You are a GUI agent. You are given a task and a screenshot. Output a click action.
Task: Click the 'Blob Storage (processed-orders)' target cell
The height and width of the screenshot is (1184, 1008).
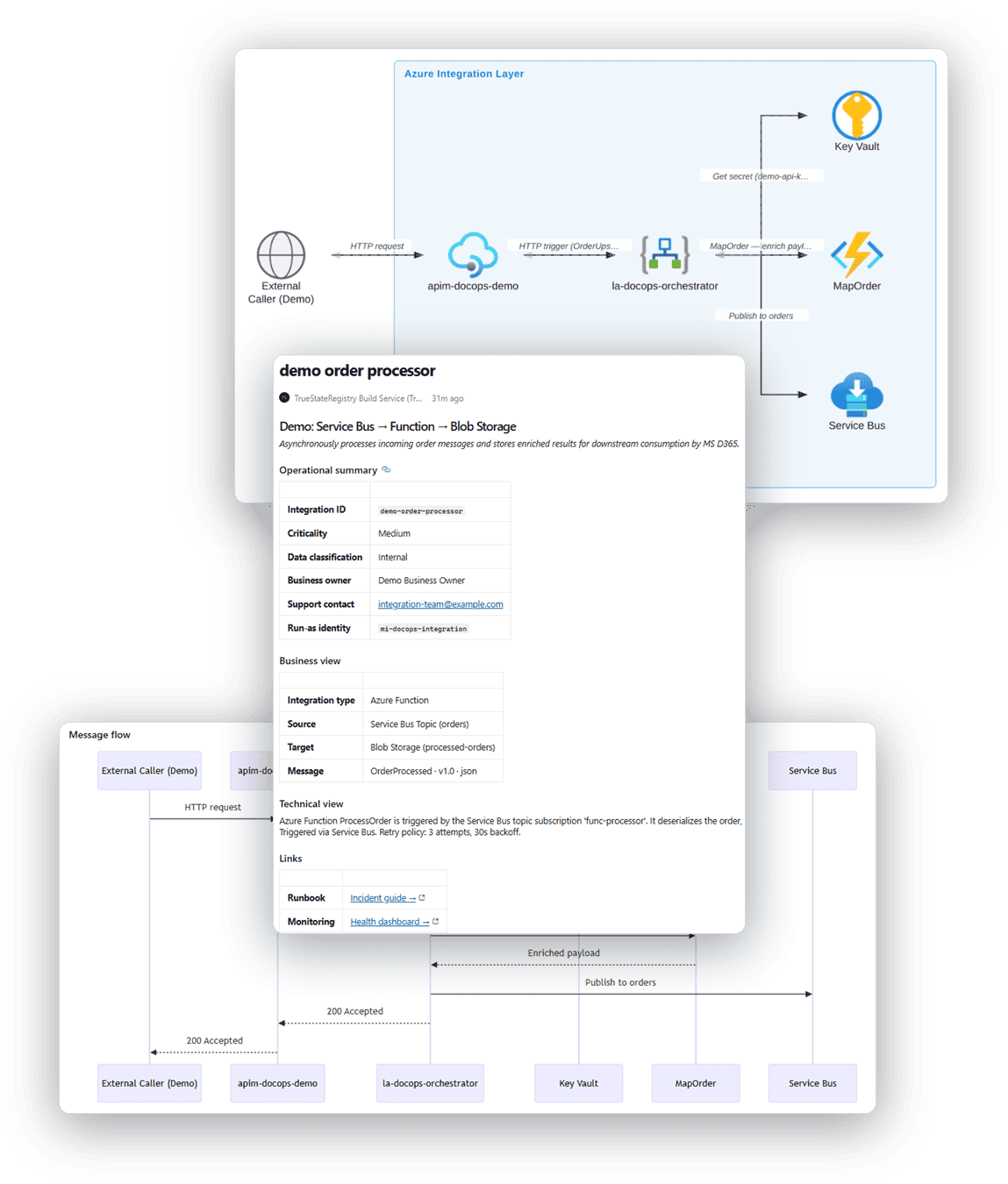click(x=433, y=747)
